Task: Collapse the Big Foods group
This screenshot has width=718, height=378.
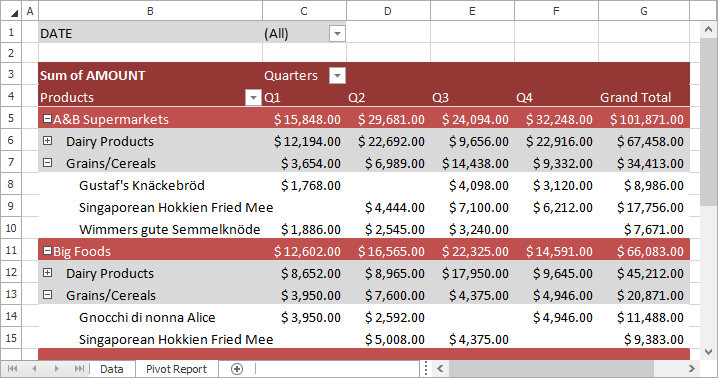Action: pos(47,251)
